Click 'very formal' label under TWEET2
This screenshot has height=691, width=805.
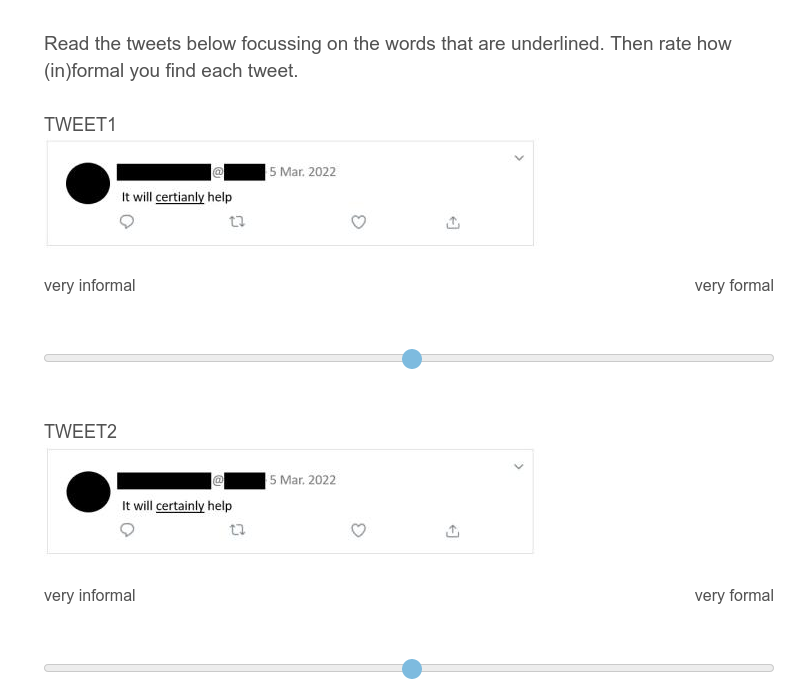734,596
